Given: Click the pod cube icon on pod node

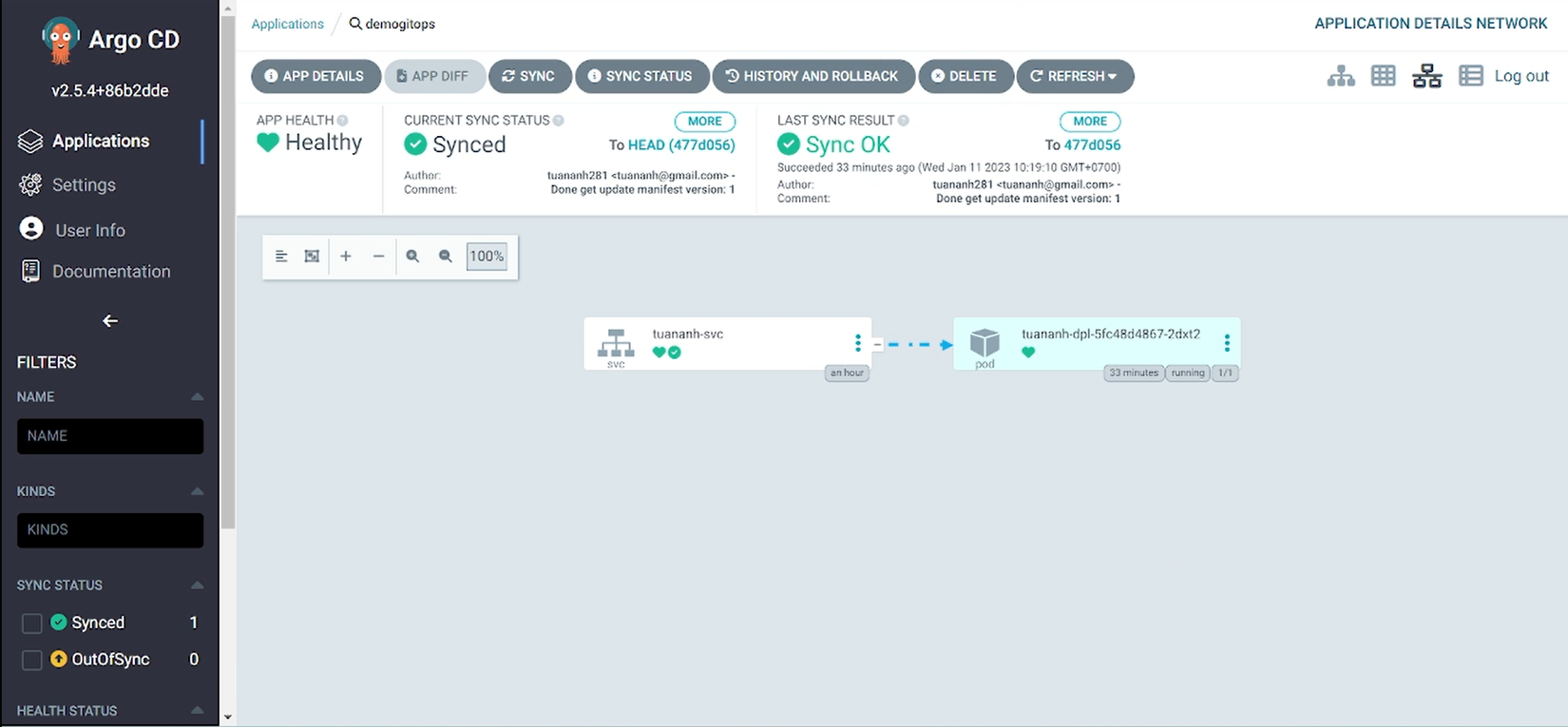Looking at the screenshot, I should tap(985, 343).
